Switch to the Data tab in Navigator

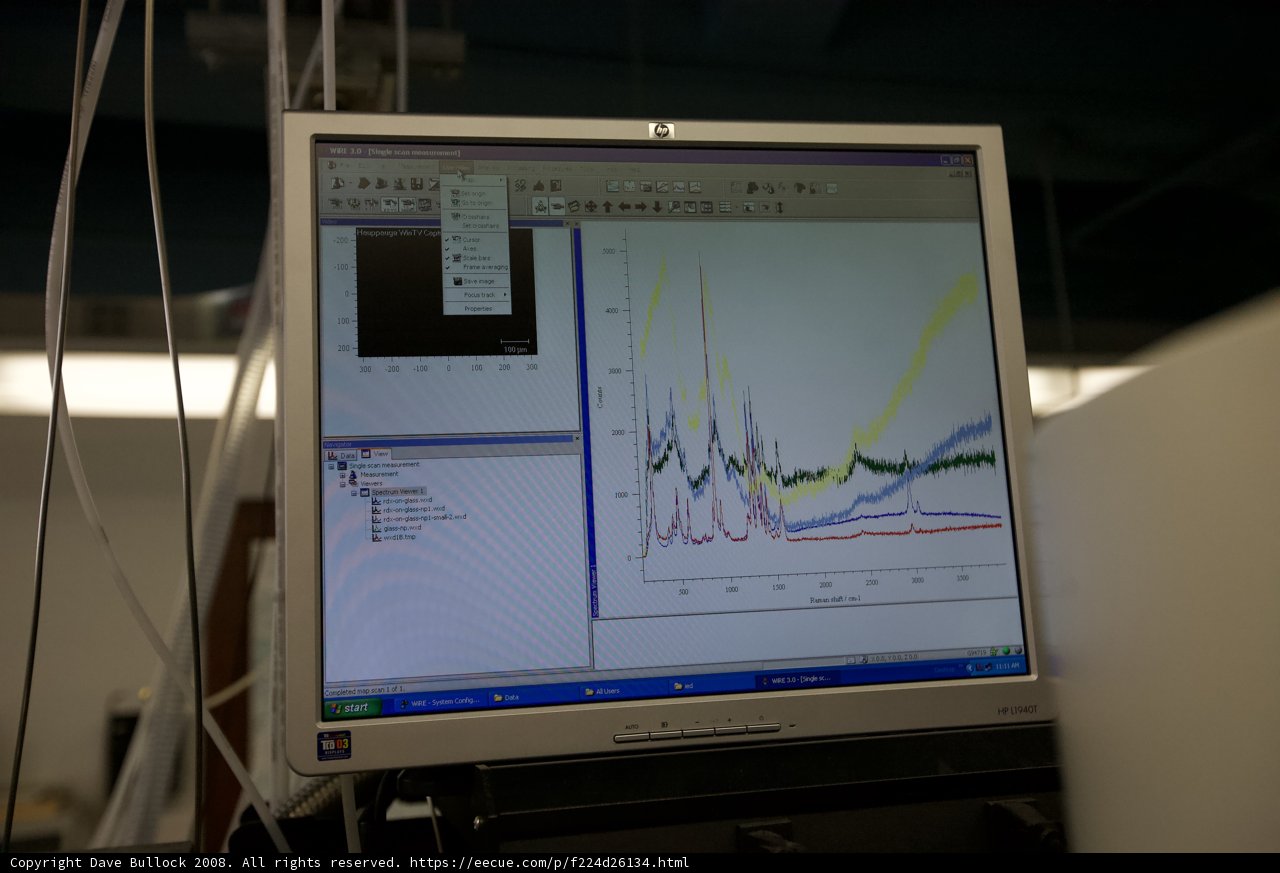coord(341,455)
